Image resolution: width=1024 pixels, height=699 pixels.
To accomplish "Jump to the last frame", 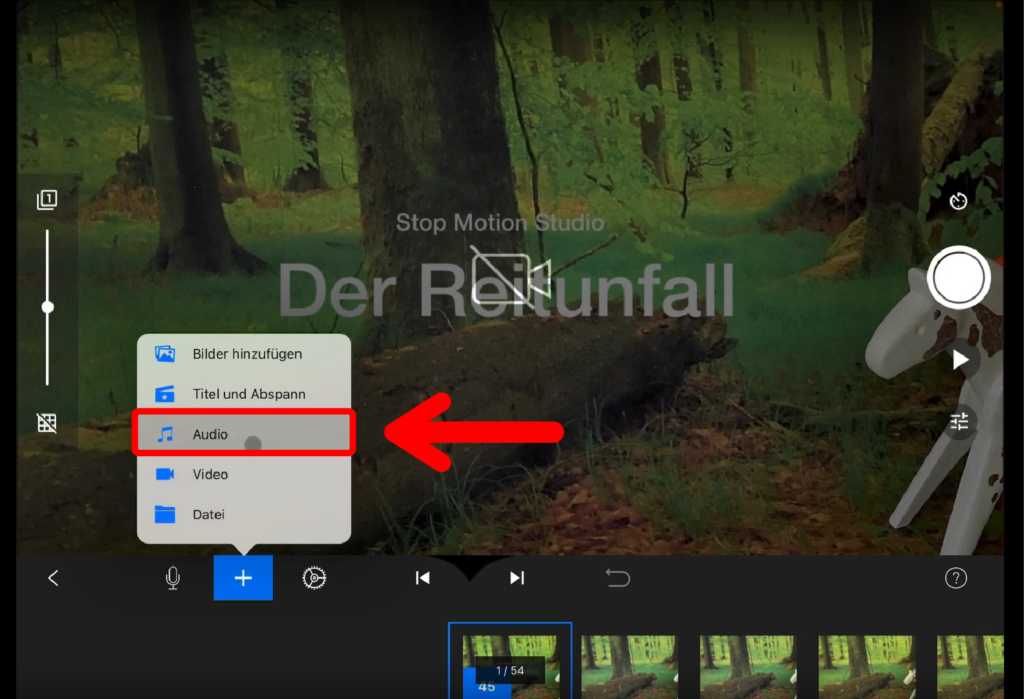I will pos(517,578).
